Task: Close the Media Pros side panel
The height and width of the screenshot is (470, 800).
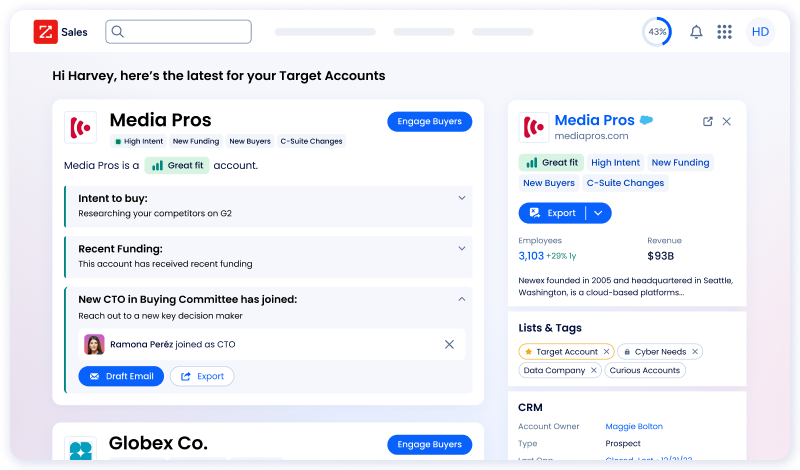Action: point(727,121)
